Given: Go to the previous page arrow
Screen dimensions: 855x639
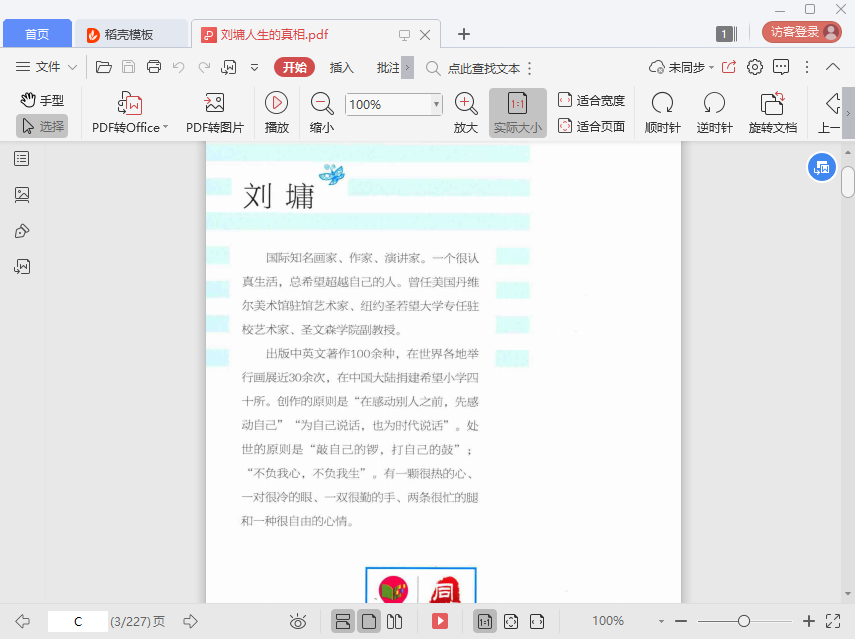Looking at the screenshot, I should [22, 621].
